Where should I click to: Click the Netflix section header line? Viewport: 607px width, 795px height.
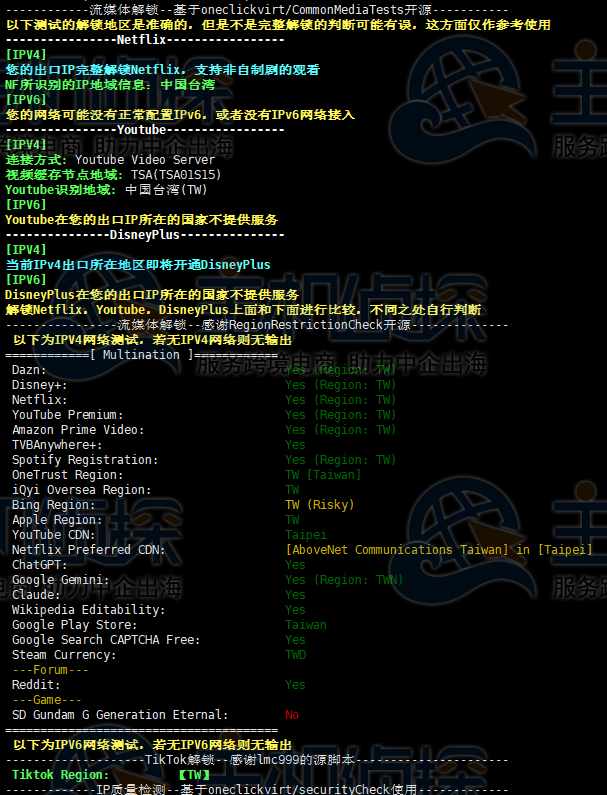pyautogui.click(x=145, y=40)
